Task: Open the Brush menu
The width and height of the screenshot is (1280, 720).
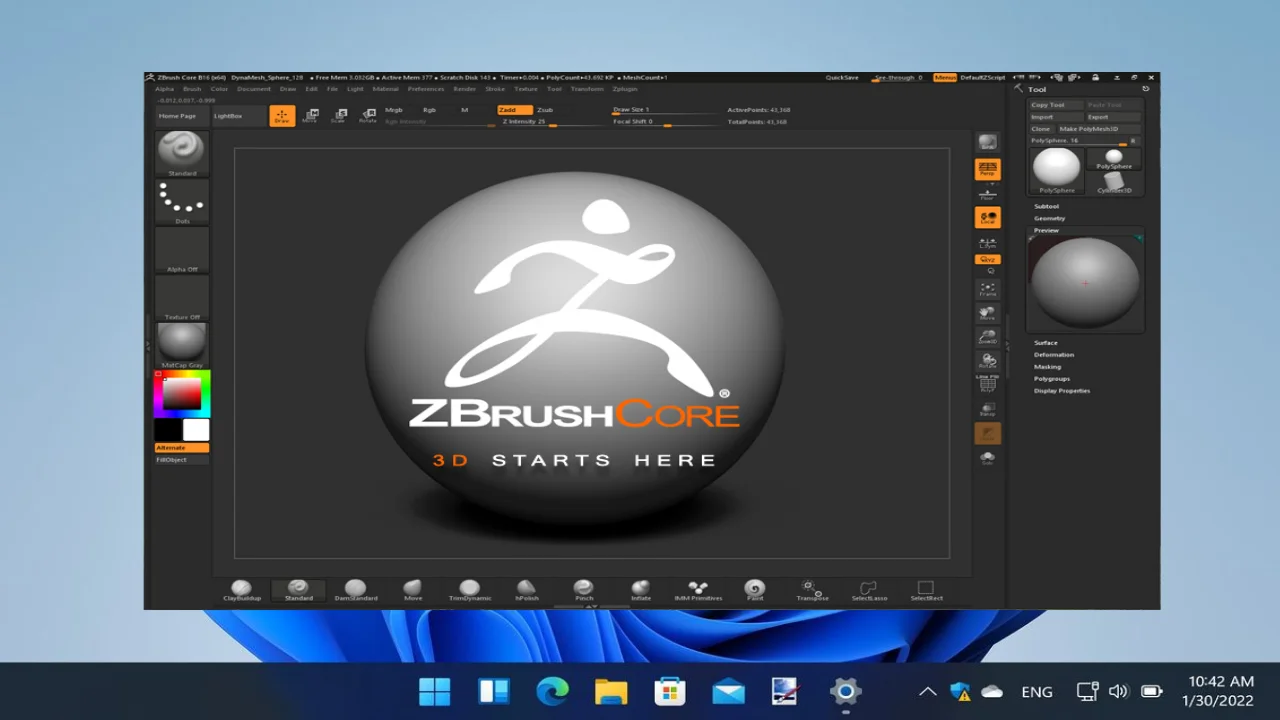Action: [x=192, y=89]
